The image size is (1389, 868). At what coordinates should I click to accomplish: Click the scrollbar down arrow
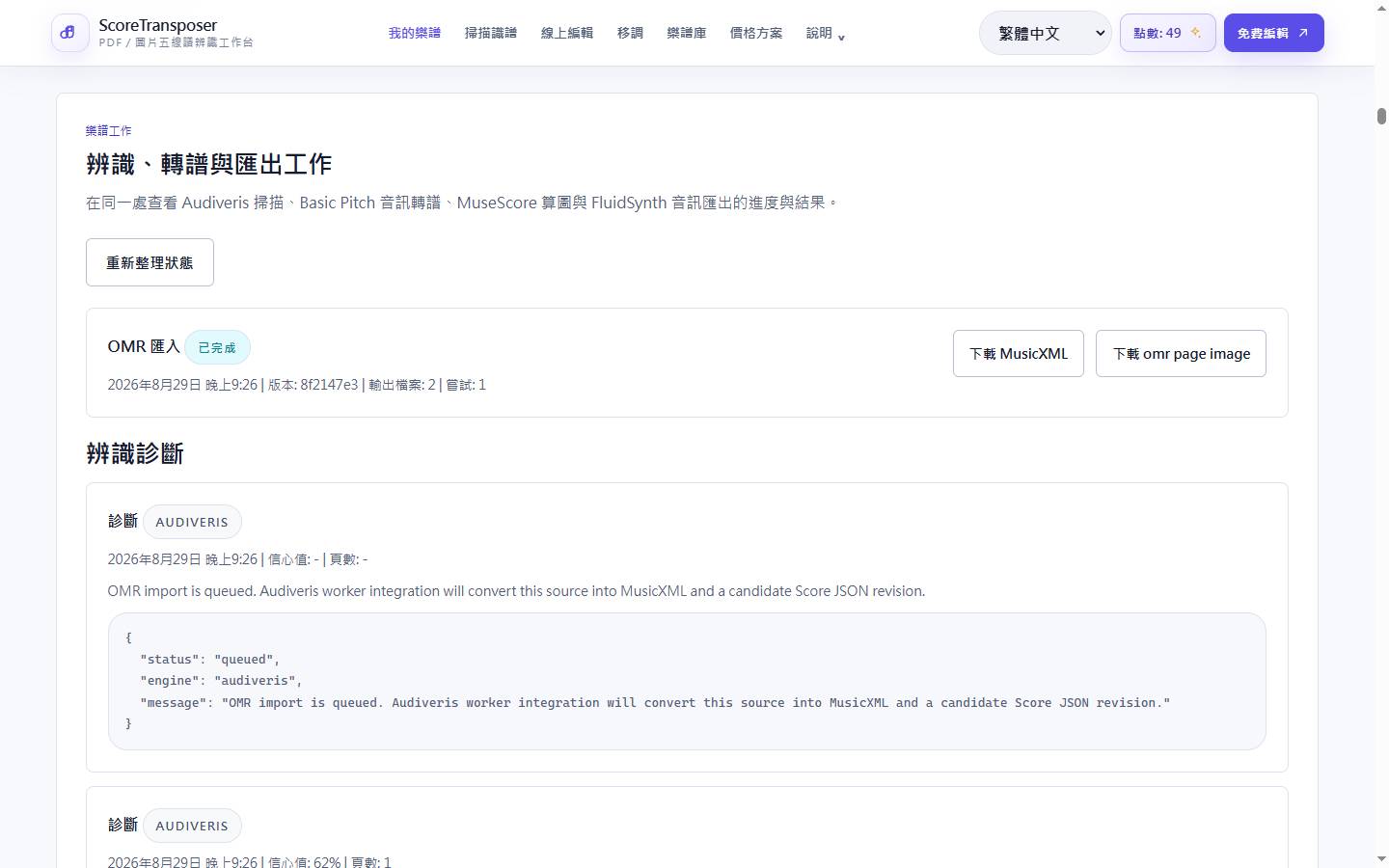pyautogui.click(x=1381, y=858)
